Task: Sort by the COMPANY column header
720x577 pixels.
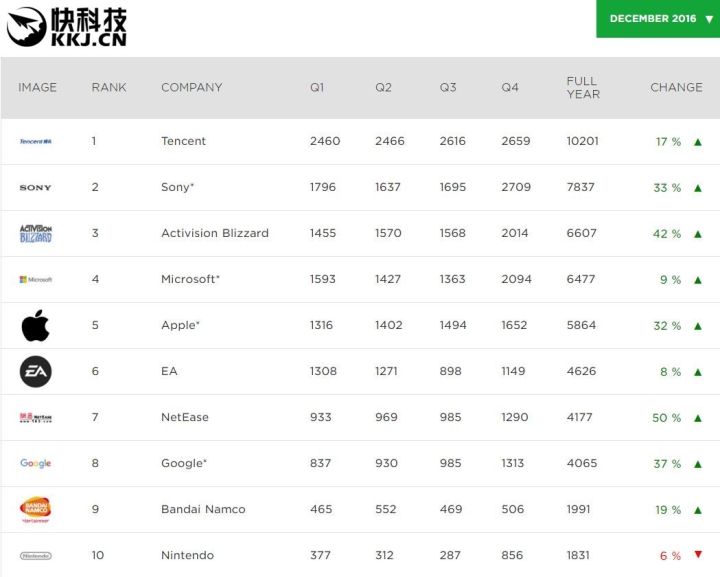Action: click(x=192, y=87)
